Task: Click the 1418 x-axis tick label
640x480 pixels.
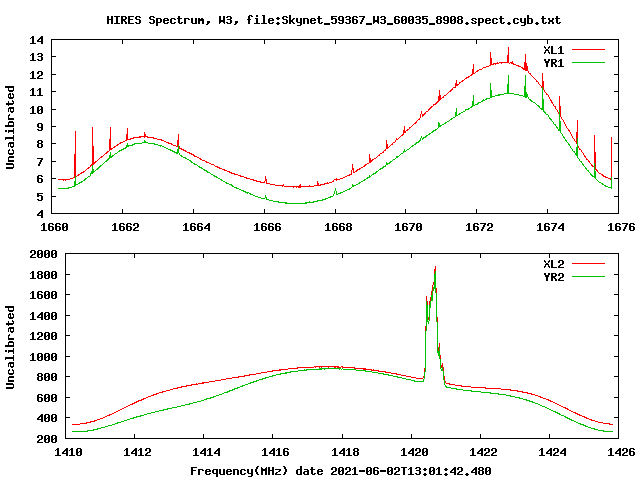Action: (x=345, y=452)
